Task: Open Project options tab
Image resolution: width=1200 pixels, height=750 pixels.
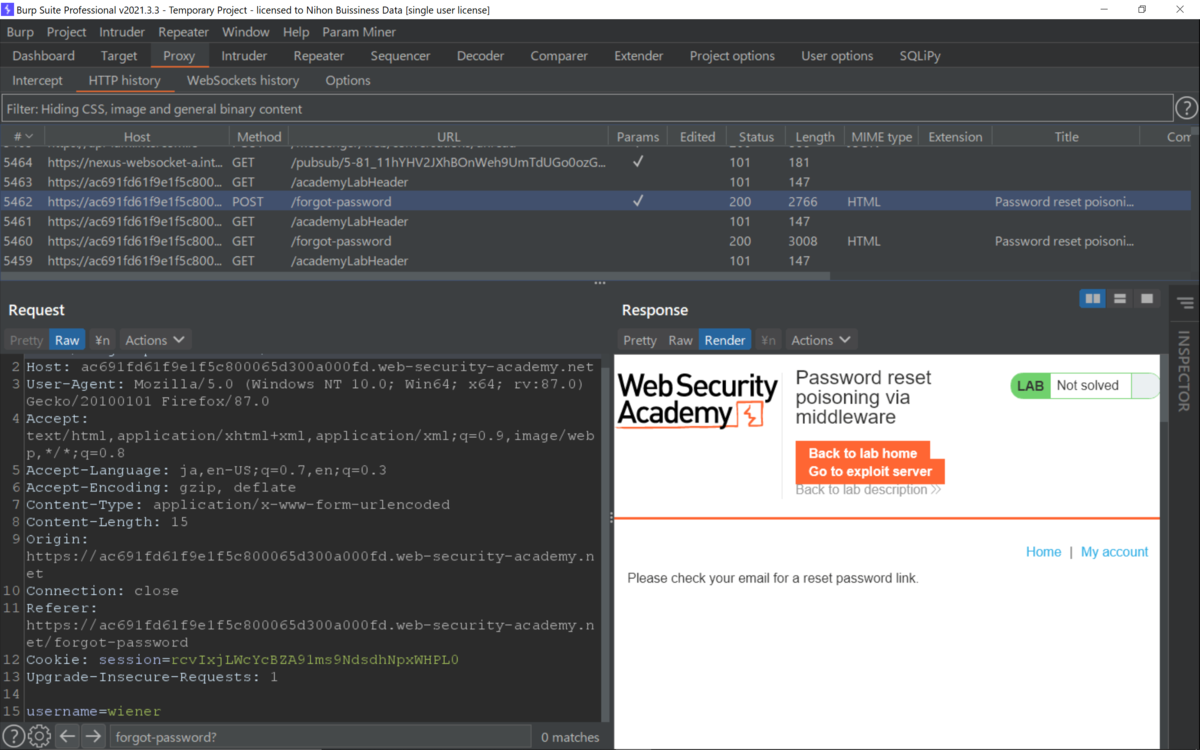Action: click(732, 56)
